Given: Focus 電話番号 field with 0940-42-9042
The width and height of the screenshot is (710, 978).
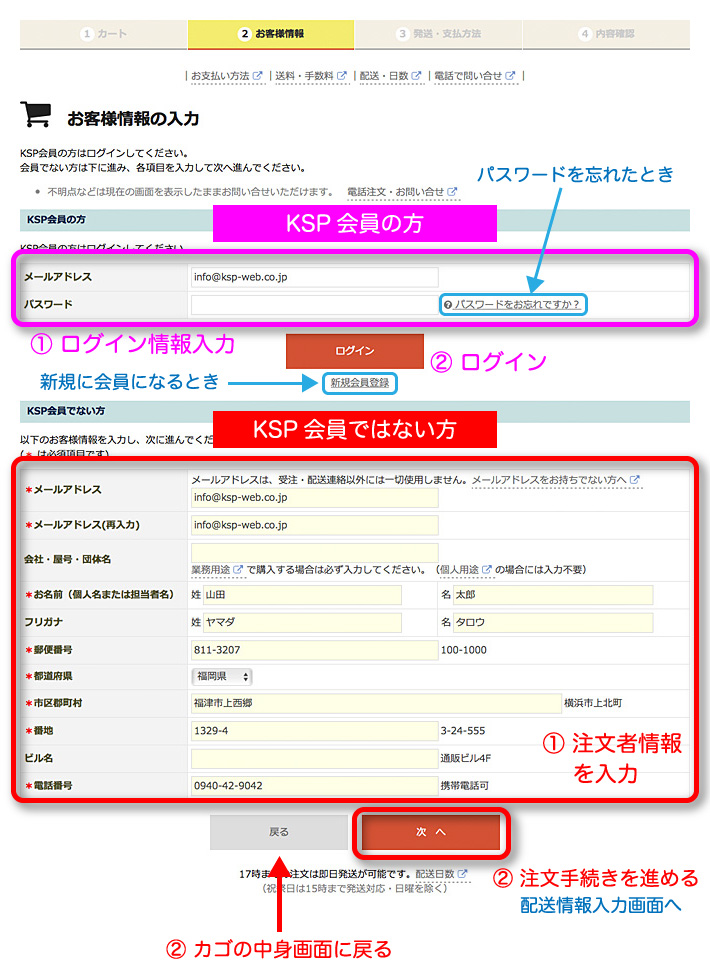Looking at the screenshot, I should click(314, 785).
